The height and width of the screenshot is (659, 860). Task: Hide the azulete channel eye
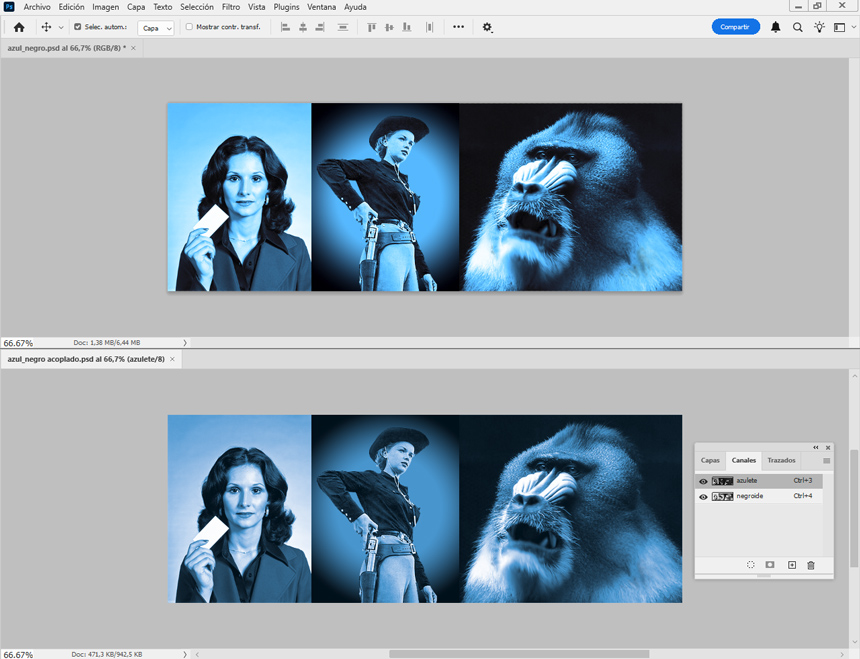pos(703,481)
